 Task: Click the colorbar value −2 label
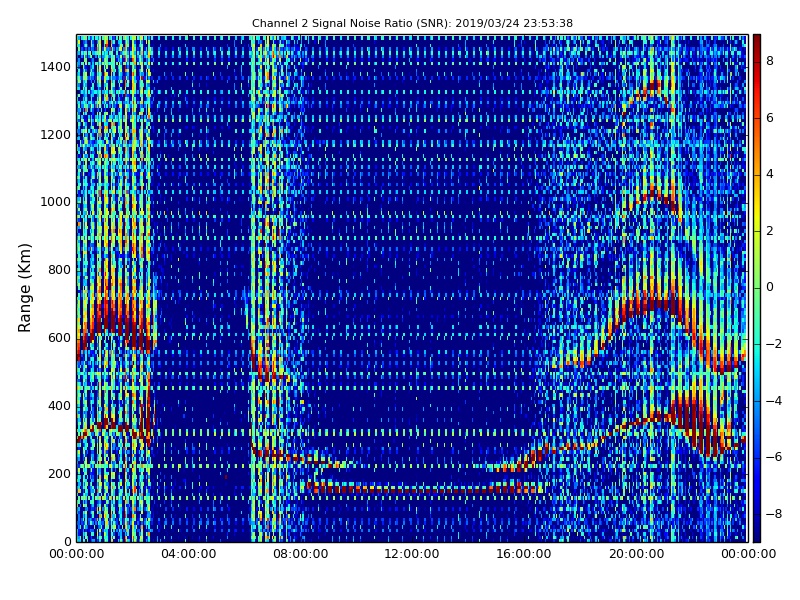click(x=774, y=344)
